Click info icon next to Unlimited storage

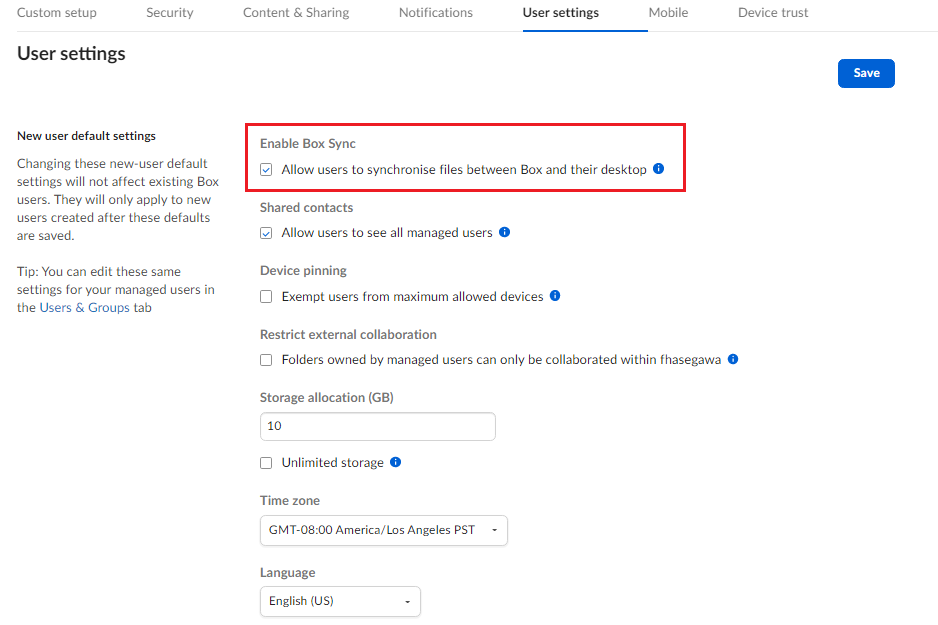click(x=395, y=462)
